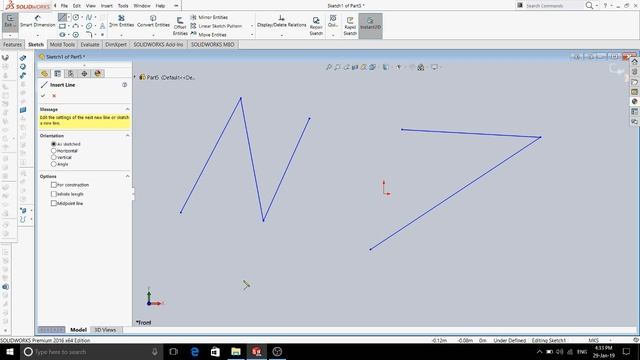Image resolution: width=640 pixels, height=360 pixels.
Task: Switch to the Evaluate tab
Action: tap(90, 44)
